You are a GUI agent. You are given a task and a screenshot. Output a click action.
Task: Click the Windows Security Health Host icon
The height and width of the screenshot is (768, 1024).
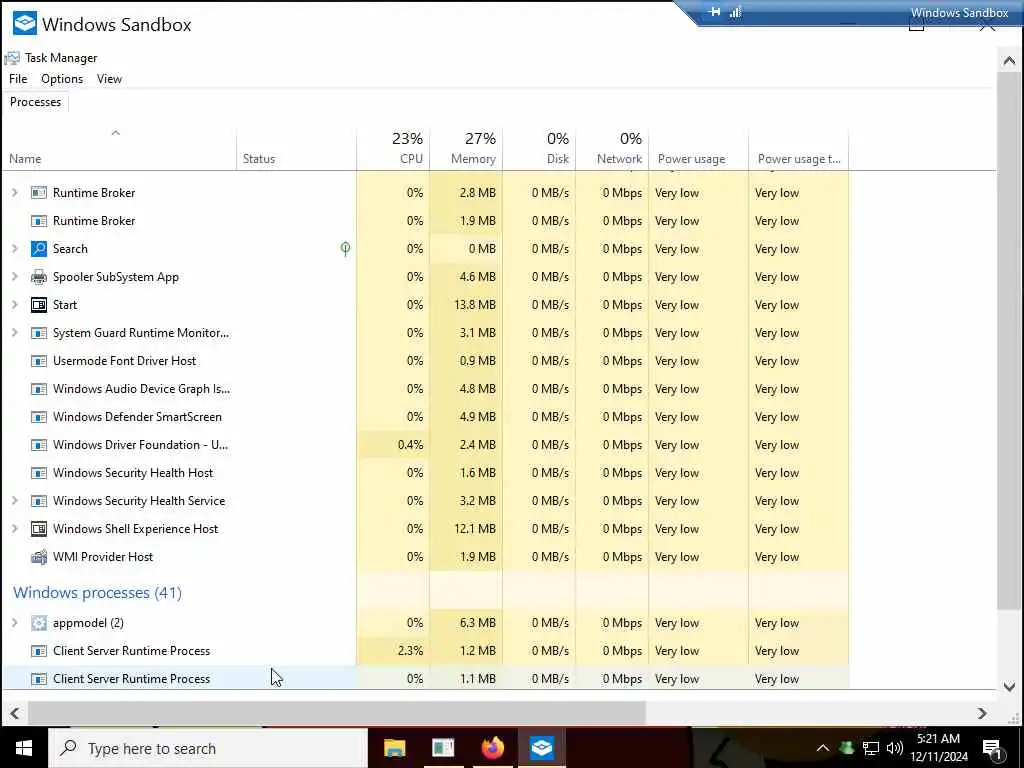click(39, 473)
